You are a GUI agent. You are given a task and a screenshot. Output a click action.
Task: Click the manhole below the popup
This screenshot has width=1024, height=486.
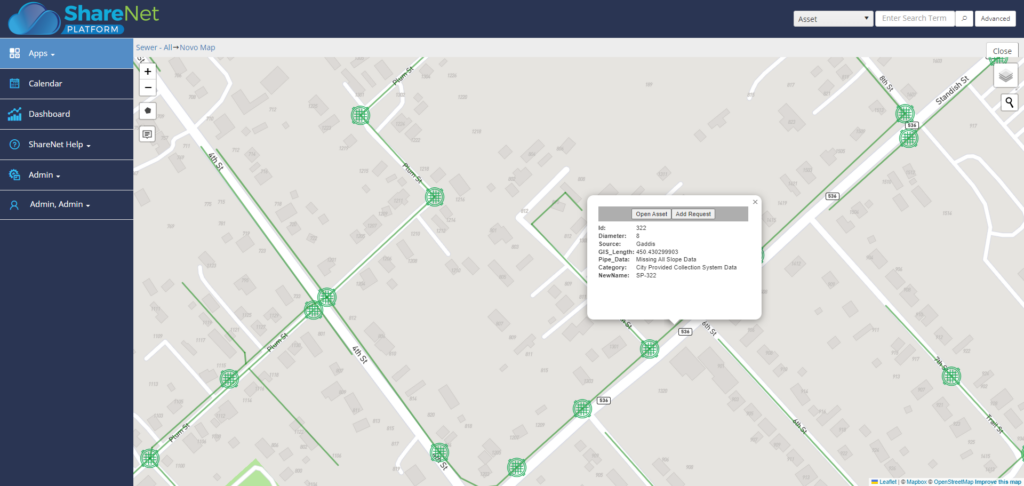648,349
